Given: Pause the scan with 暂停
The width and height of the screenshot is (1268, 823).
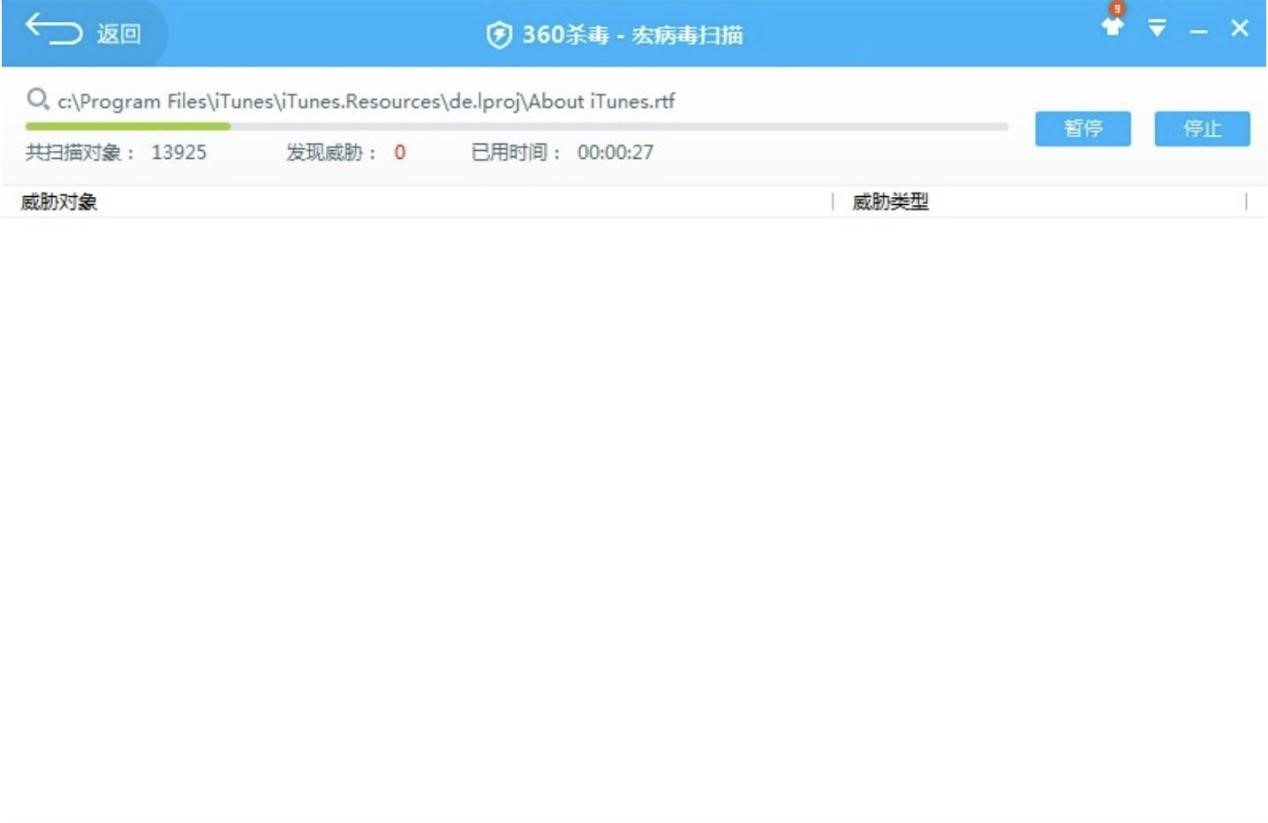Looking at the screenshot, I should click(1083, 129).
